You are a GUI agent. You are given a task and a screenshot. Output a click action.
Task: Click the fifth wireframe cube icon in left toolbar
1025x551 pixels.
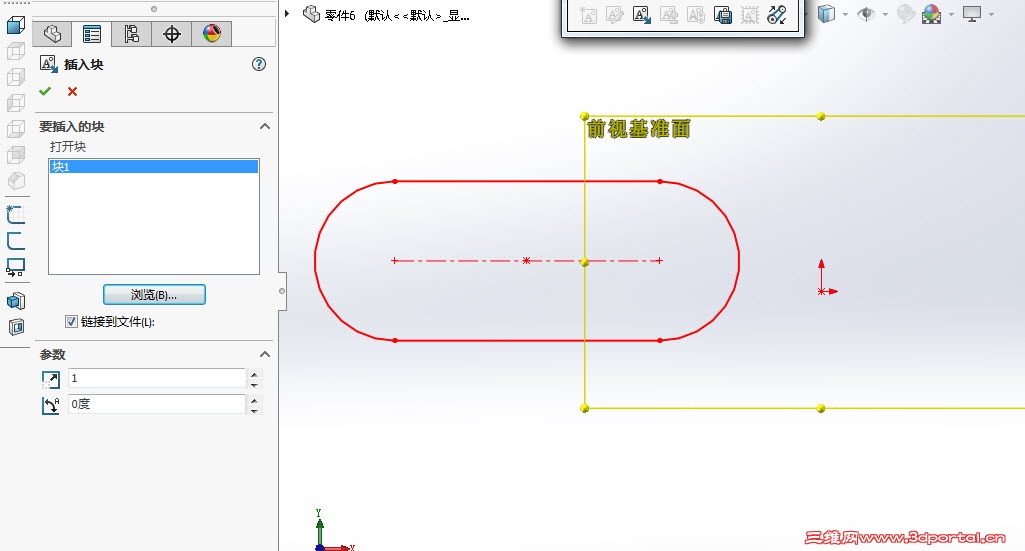click(x=16, y=129)
